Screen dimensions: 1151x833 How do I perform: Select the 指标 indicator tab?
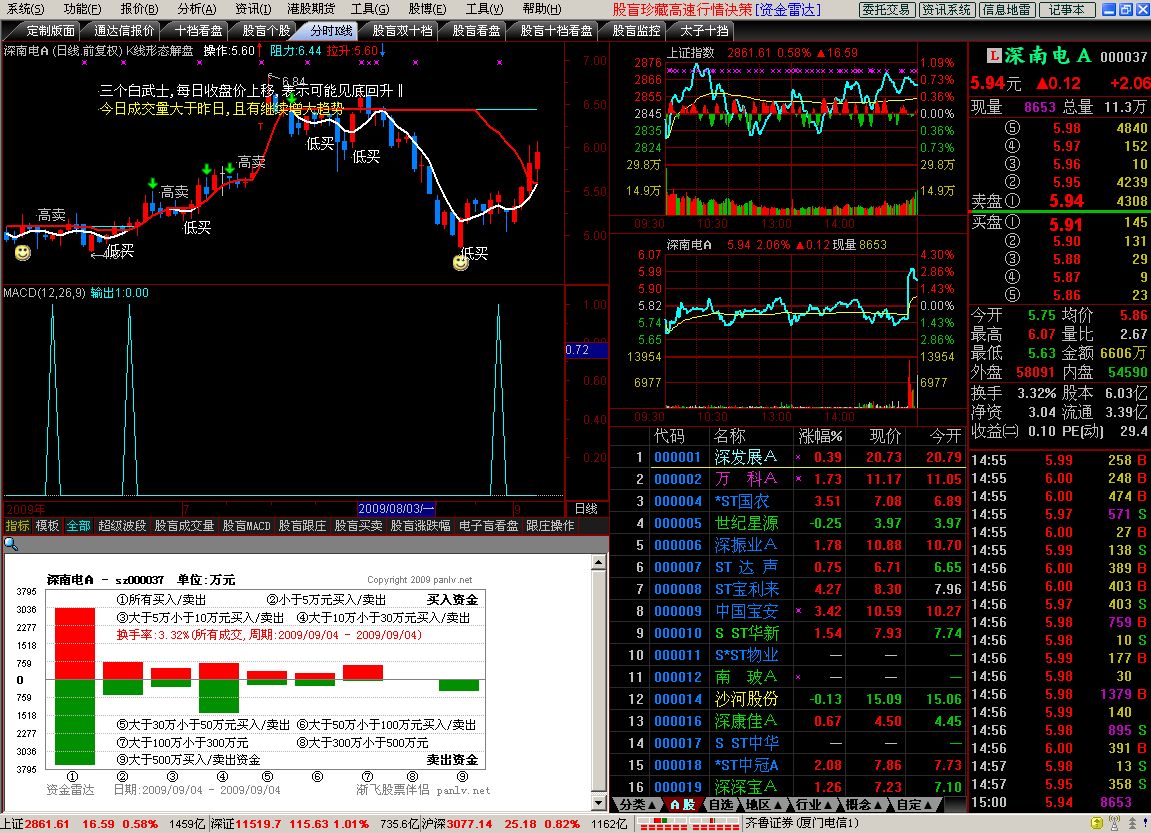(x=18, y=525)
